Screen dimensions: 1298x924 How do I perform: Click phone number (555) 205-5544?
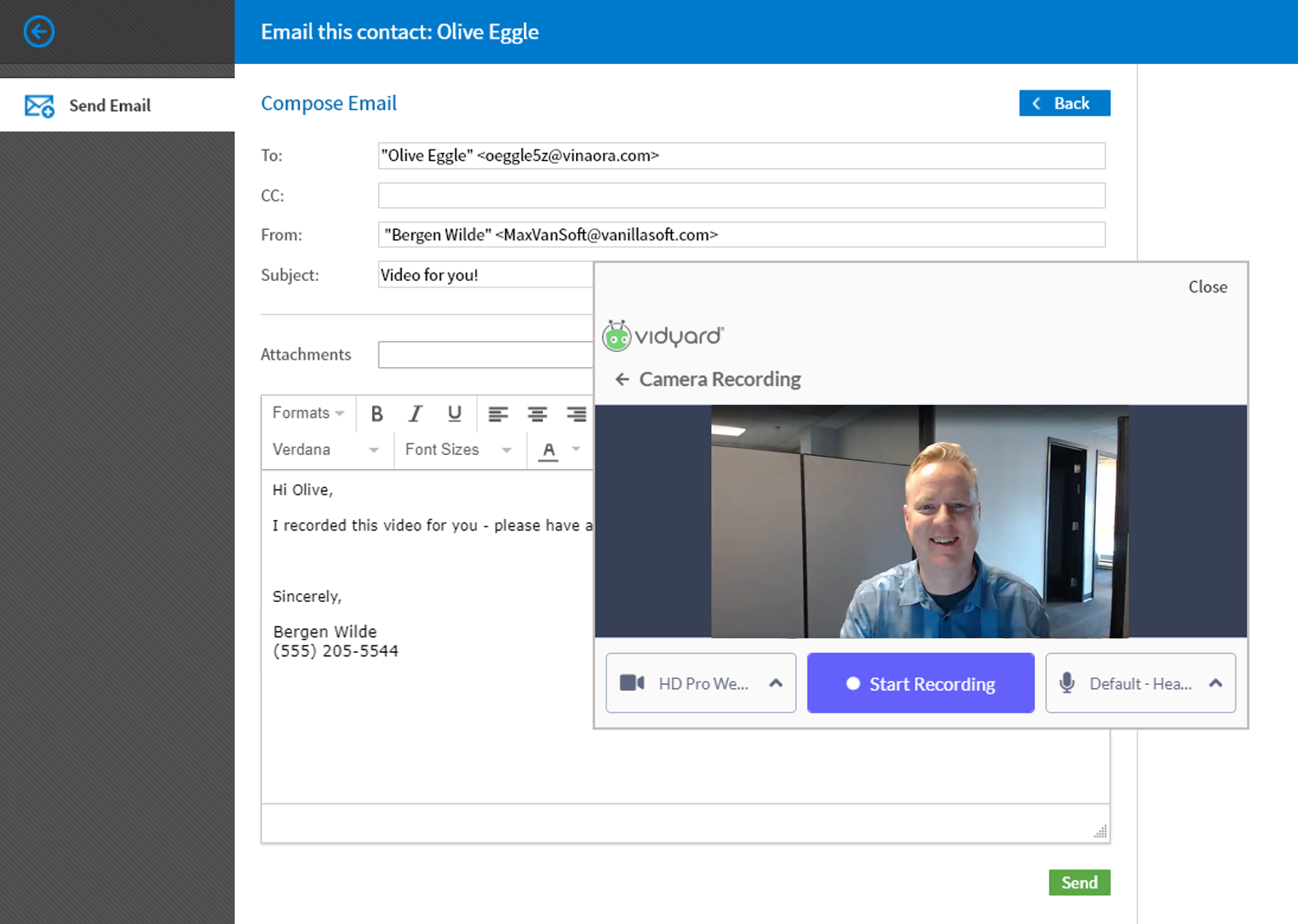335,650
